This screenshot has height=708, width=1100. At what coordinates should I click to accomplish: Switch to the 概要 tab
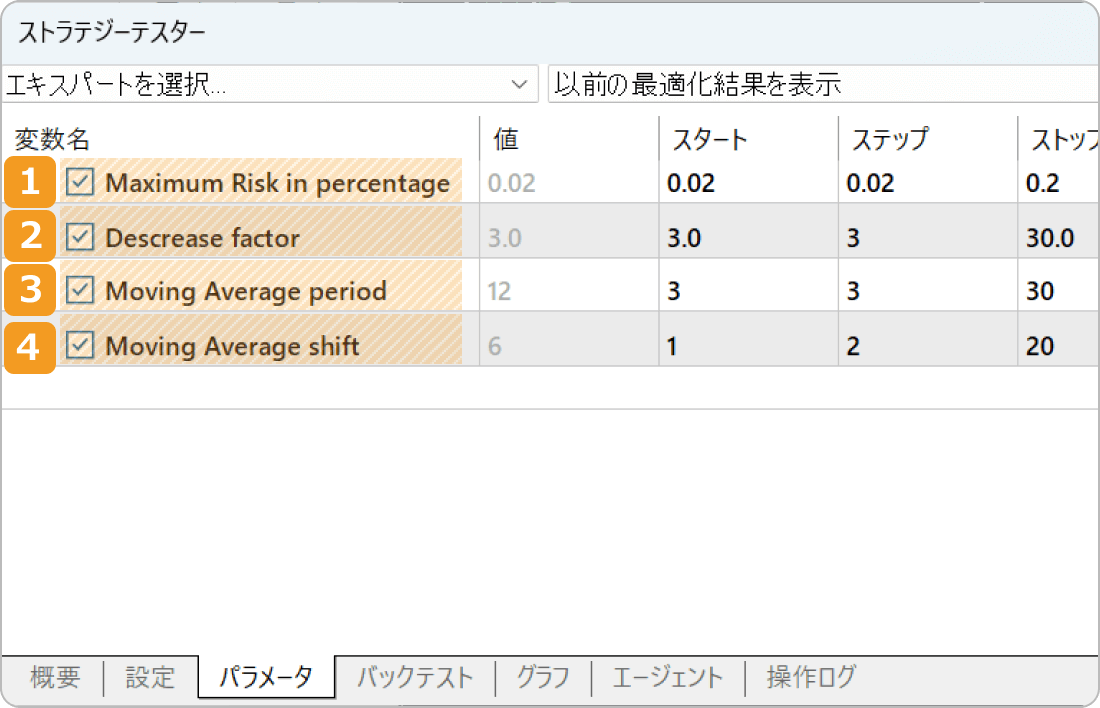coord(53,677)
